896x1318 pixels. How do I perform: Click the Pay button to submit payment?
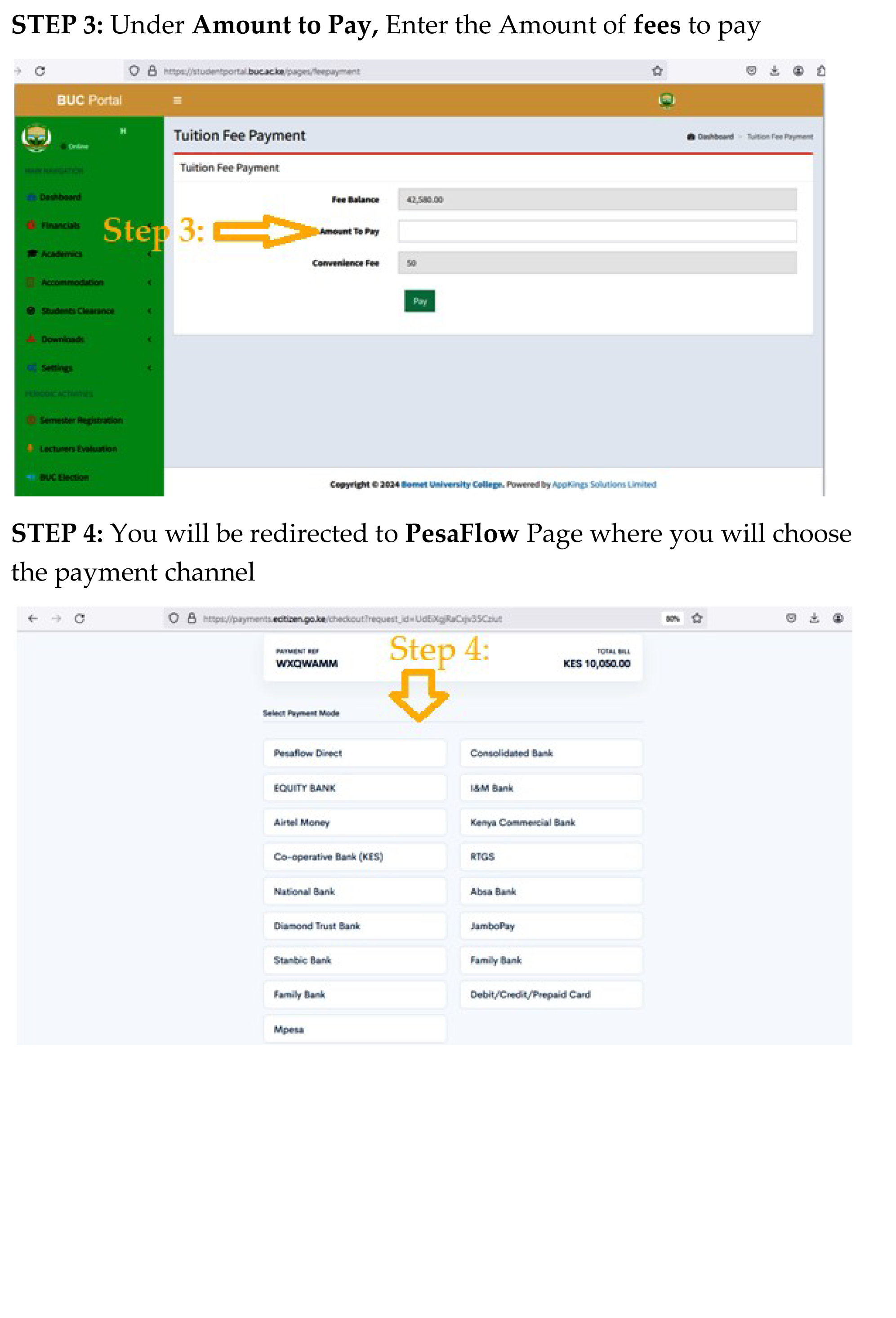pyautogui.click(x=418, y=300)
